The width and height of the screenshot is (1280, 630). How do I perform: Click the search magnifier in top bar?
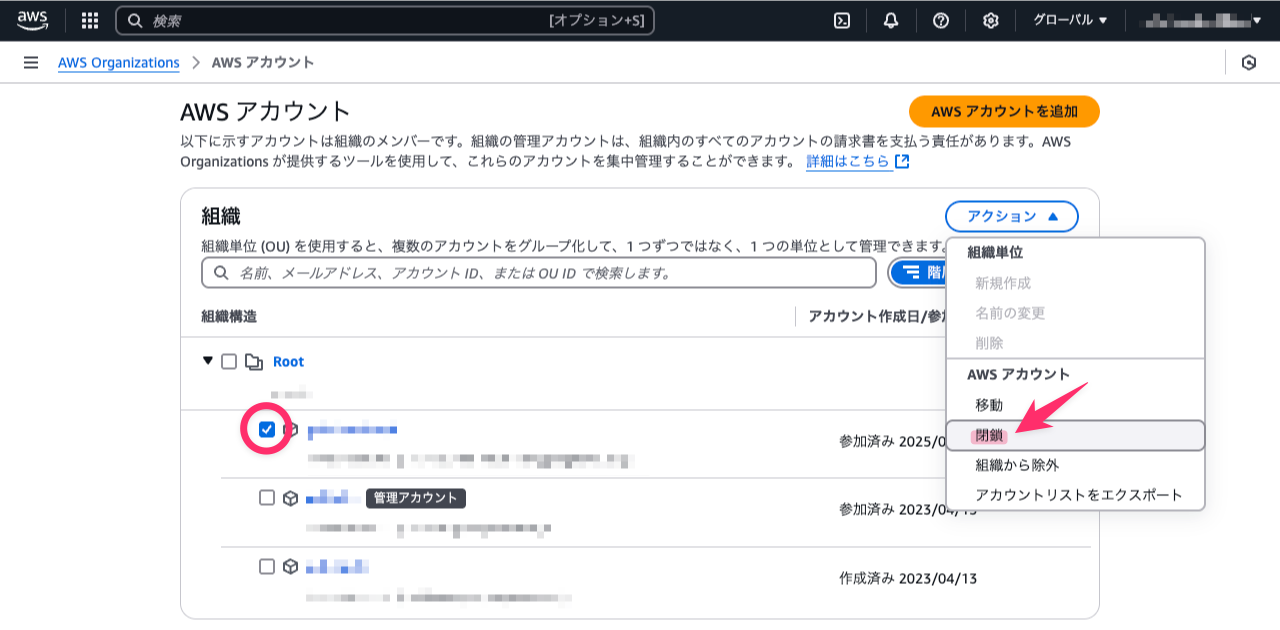(x=135, y=20)
